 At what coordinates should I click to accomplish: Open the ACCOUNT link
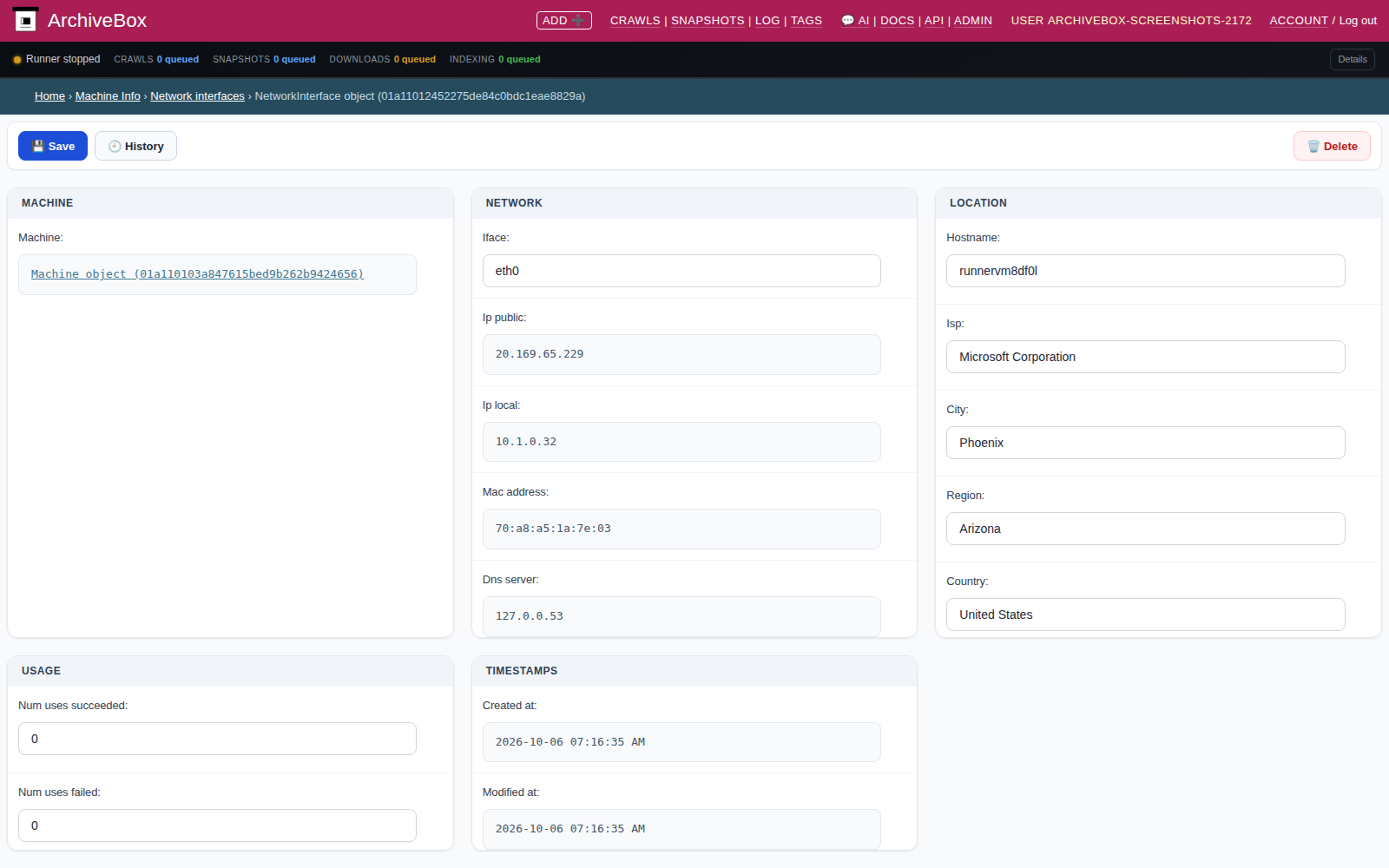(1299, 20)
